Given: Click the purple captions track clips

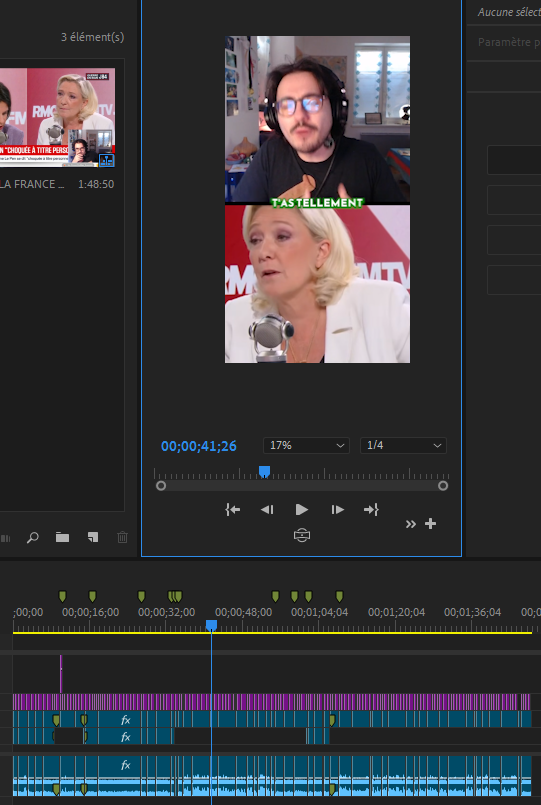Looking at the screenshot, I should click(x=272, y=702).
